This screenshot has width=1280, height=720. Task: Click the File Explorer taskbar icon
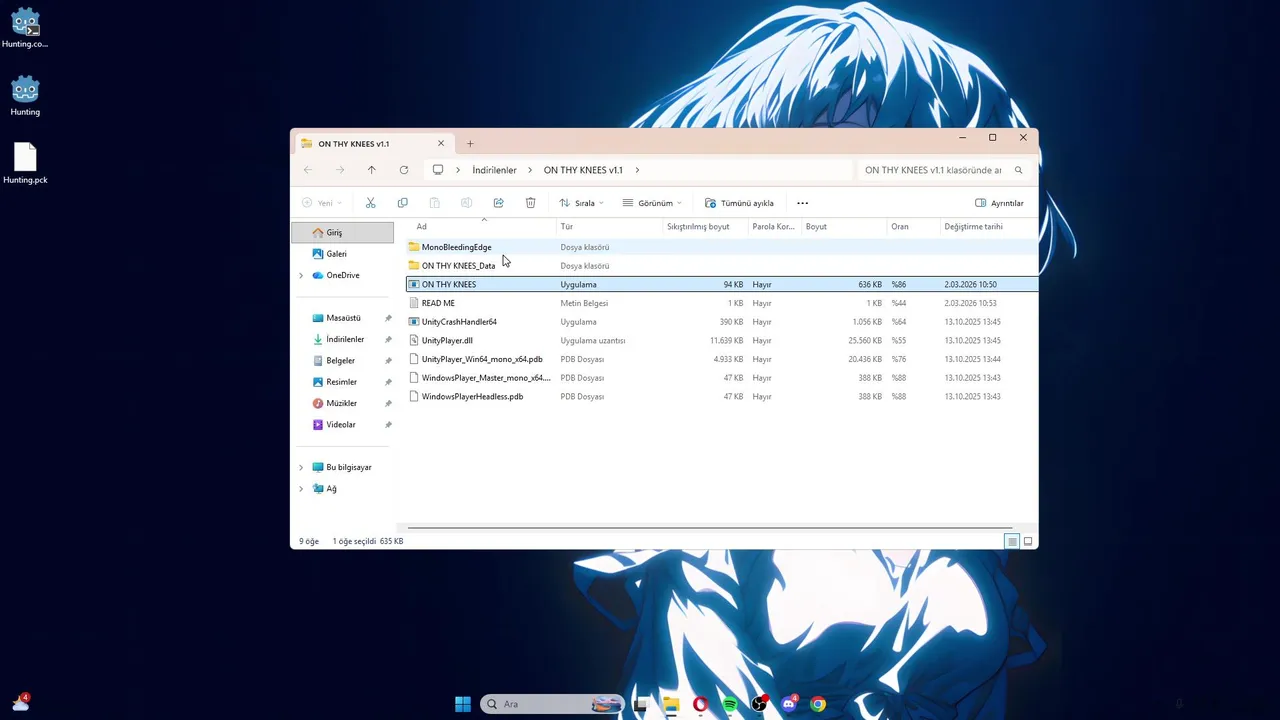[x=670, y=704]
